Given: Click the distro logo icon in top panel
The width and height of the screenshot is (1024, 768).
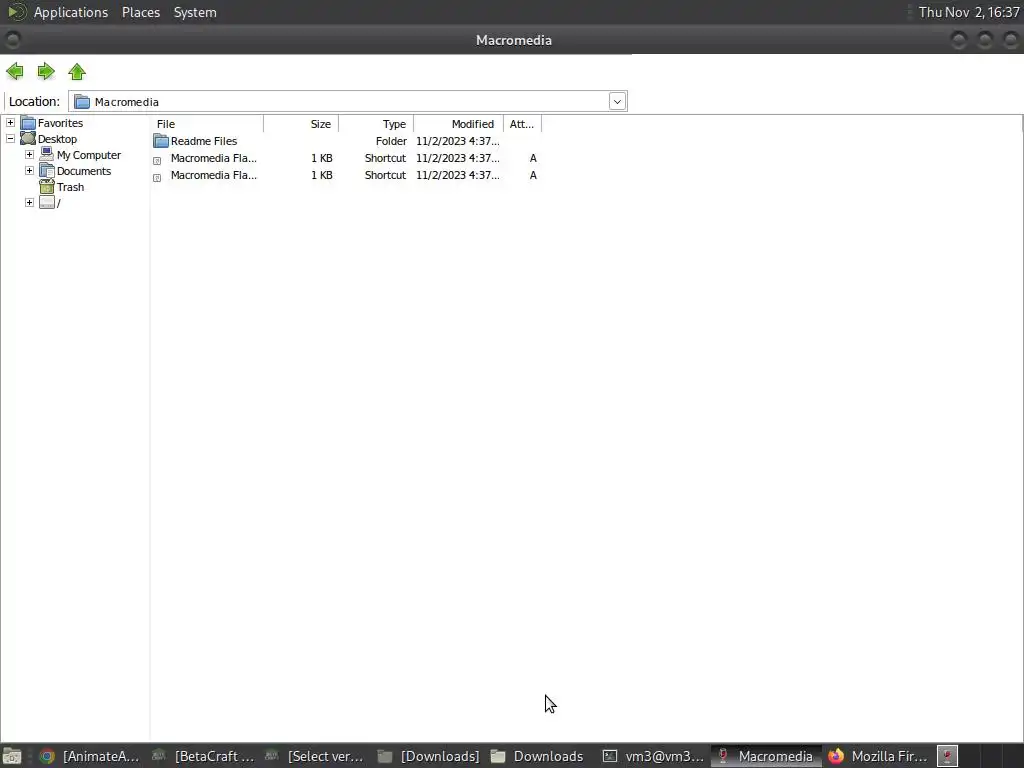Looking at the screenshot, I should coord(17,12).
